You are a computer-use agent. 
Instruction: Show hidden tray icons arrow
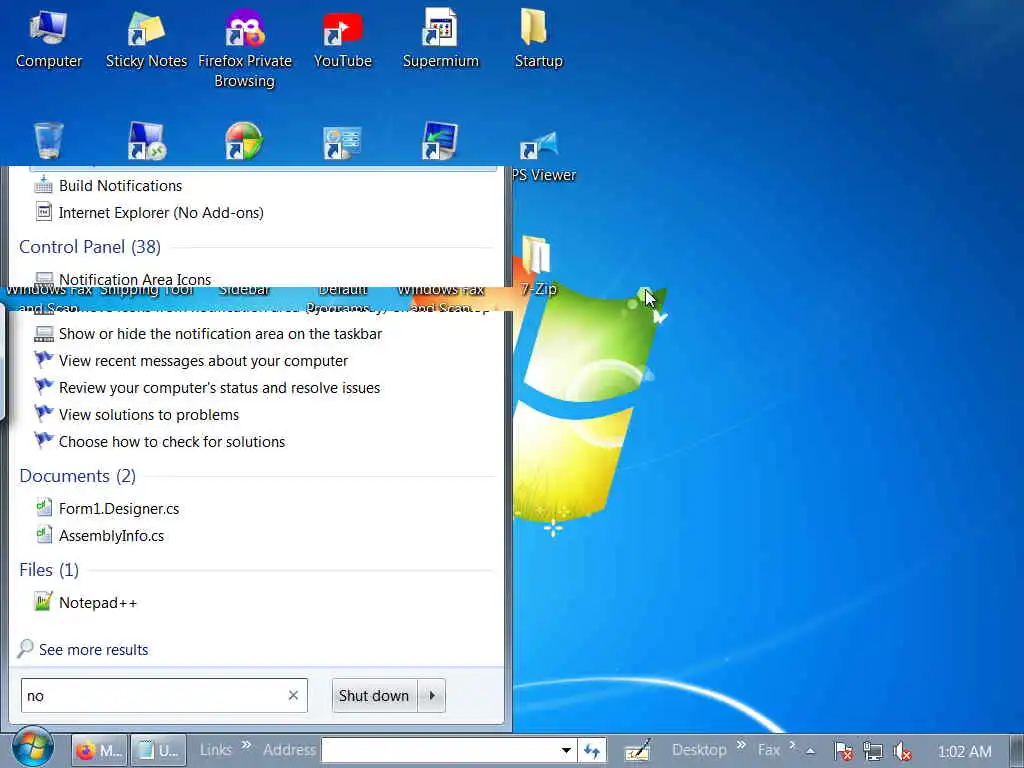[x=810, y=751]
